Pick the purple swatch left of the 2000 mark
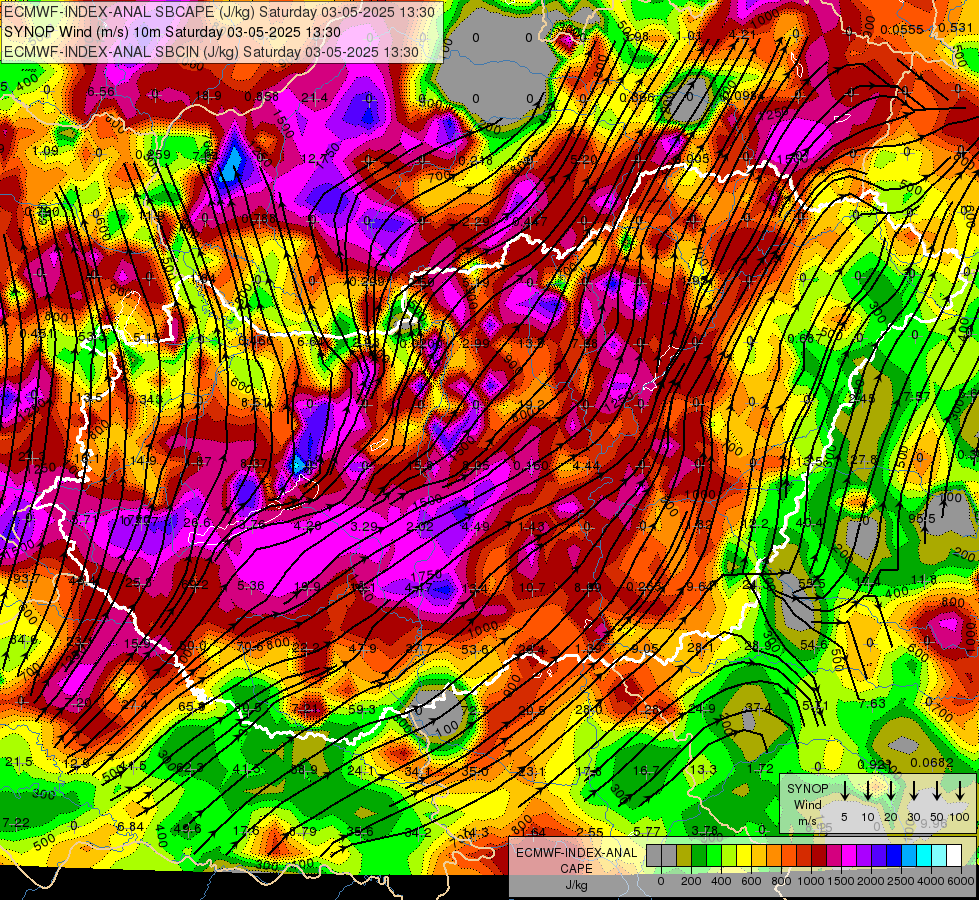The height and width of the screenshot is (900, 979). point(864,855)
